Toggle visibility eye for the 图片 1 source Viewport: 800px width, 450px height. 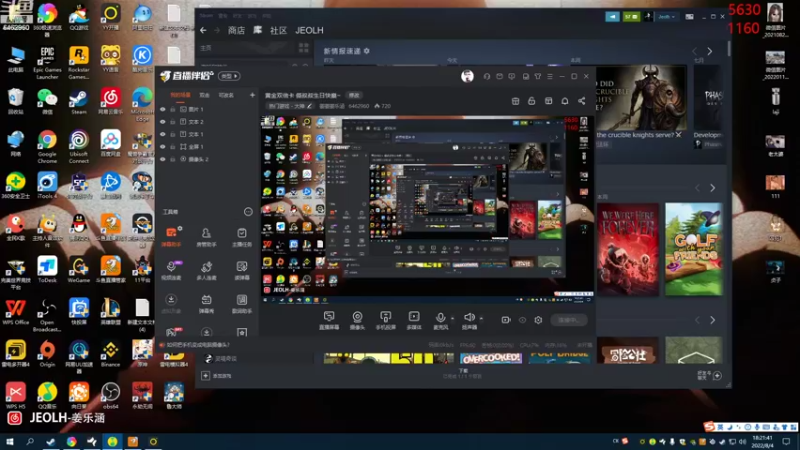pyautogui.click(x=163, y=109)
